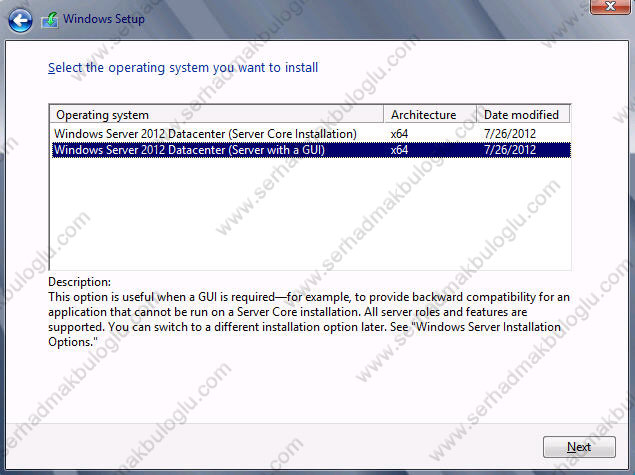Click x64 in the Server with GUI row

(x=399, y=150)
